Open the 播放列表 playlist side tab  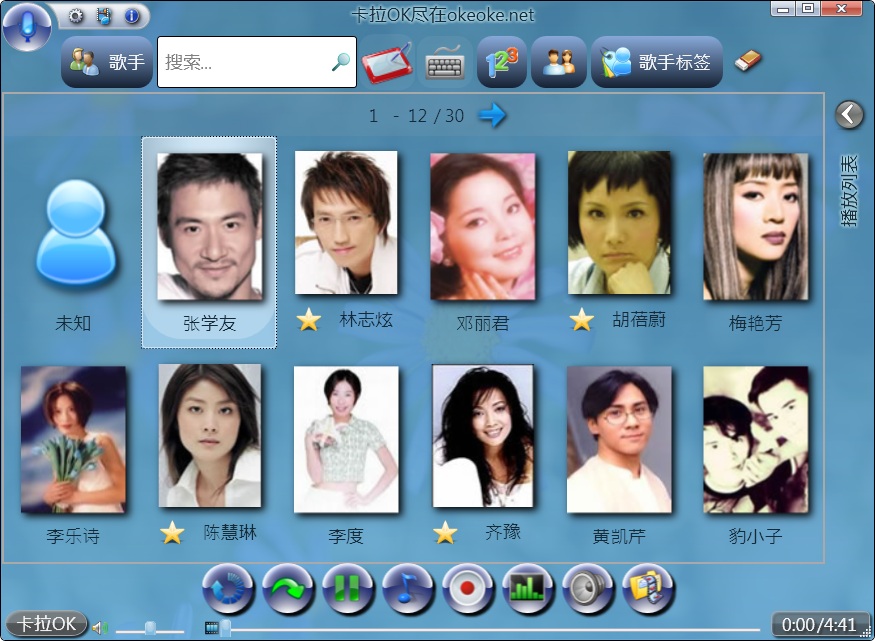coord(849,191)
